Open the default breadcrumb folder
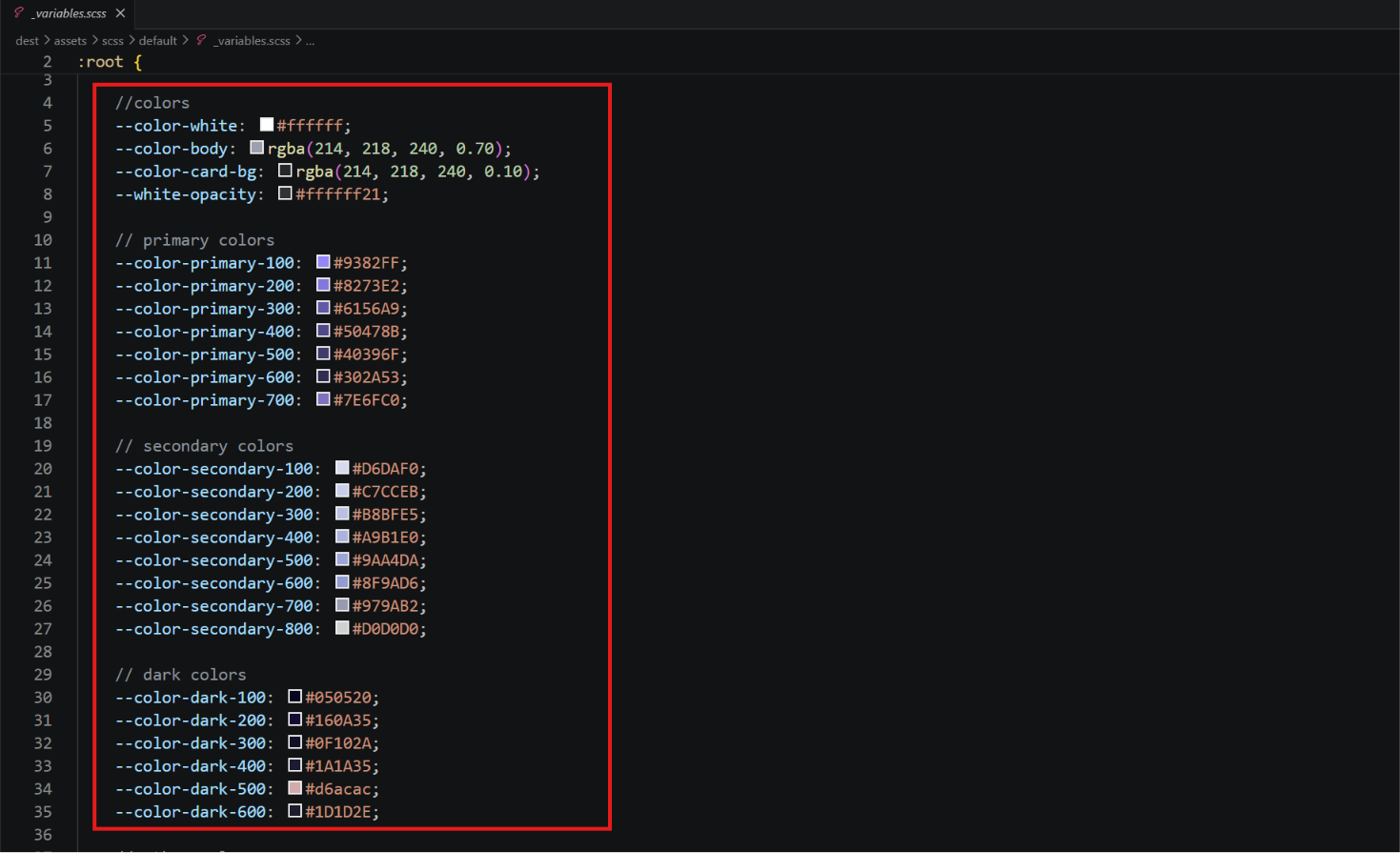 point(157,41)
